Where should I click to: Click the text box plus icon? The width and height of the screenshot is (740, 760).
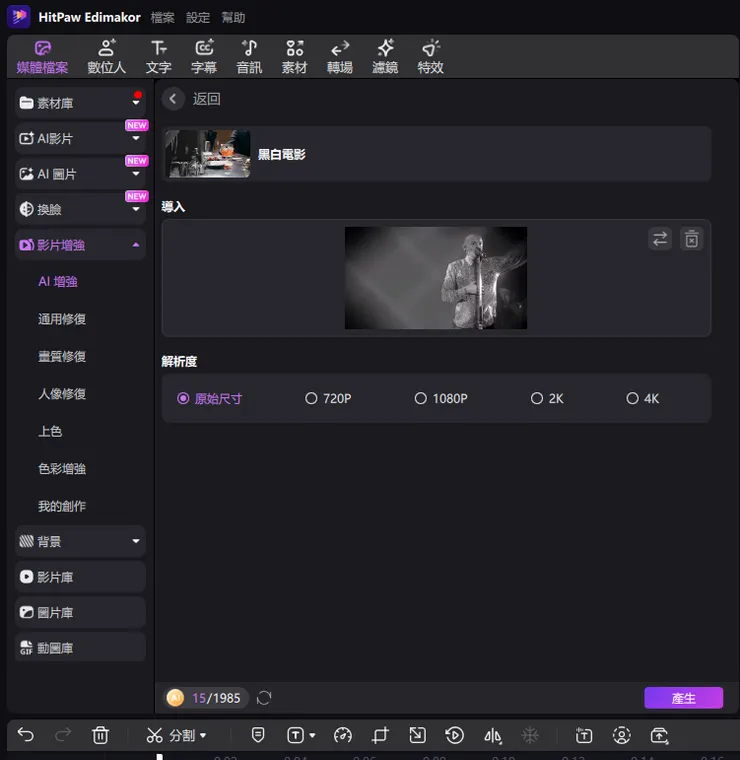tap(584, 735)
